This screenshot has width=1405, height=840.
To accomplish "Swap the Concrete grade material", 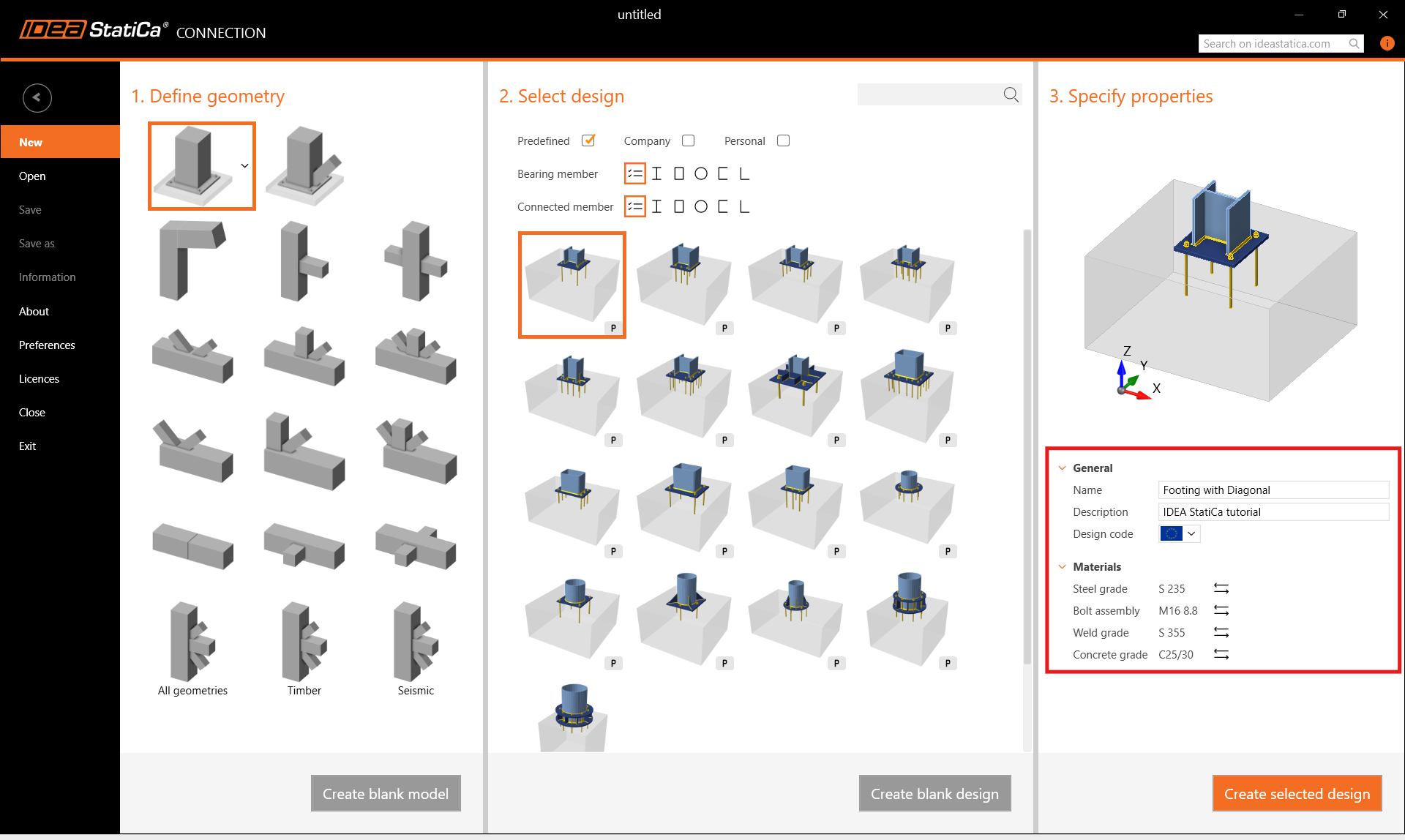I will coord(1221,654).
